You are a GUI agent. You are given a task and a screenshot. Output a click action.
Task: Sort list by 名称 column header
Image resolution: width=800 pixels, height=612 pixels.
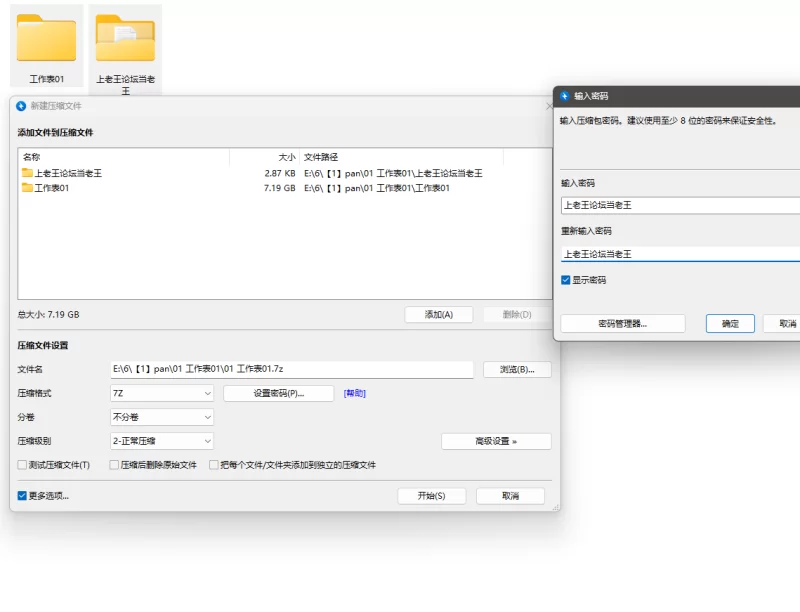tap(123, 157)
